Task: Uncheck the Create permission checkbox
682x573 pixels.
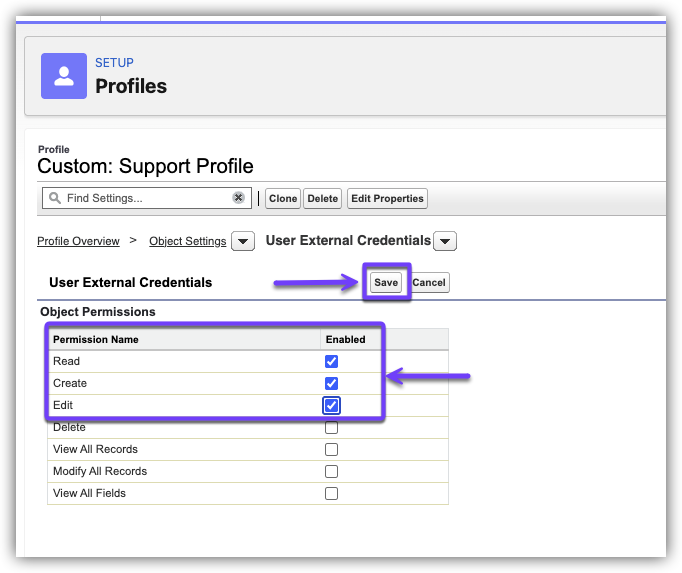Action: [331, 383]
